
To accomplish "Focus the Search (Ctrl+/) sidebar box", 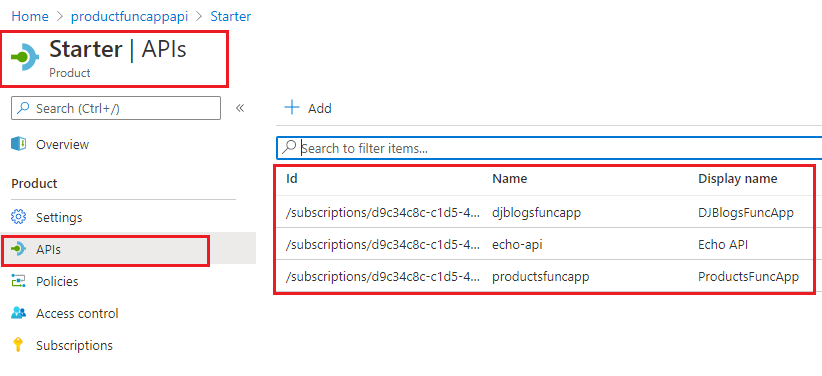I will tap(116, 109).
